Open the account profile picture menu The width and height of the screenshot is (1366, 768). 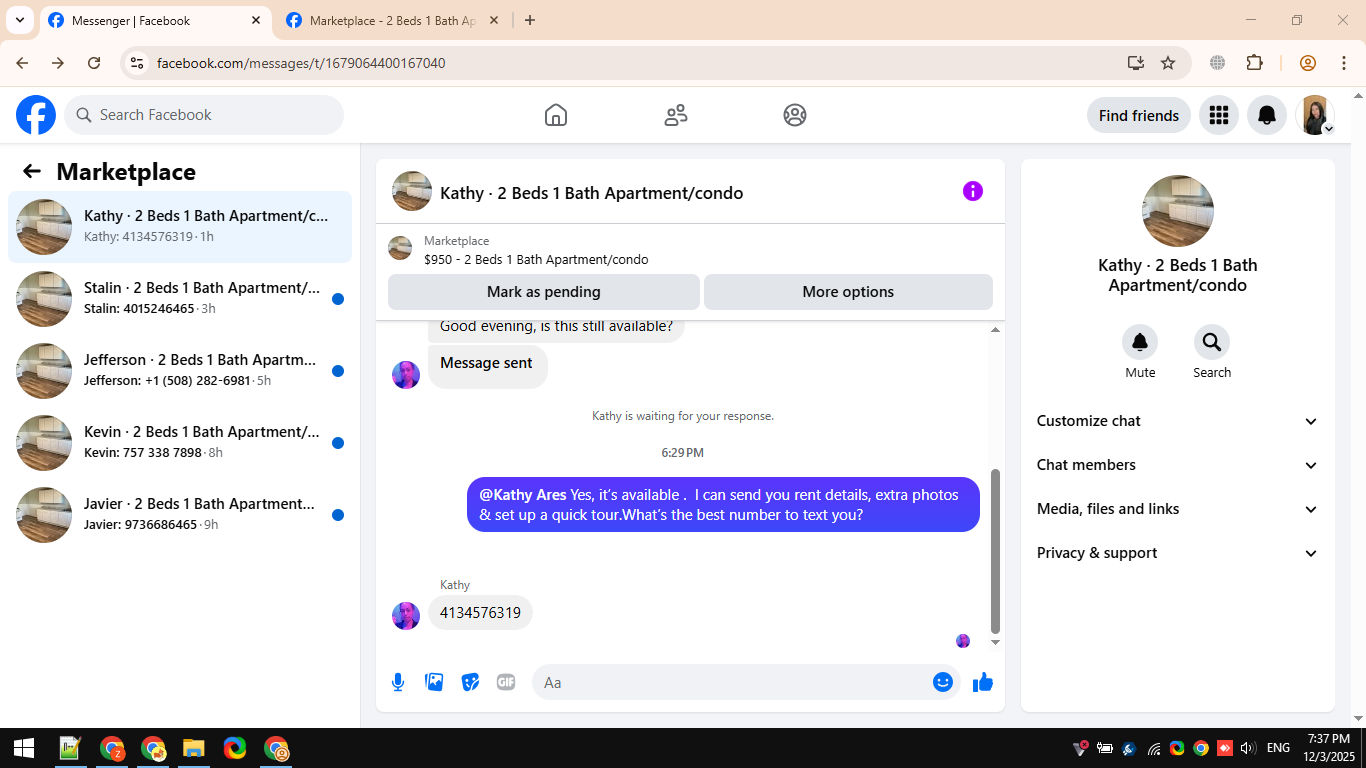coord(1315,115)
